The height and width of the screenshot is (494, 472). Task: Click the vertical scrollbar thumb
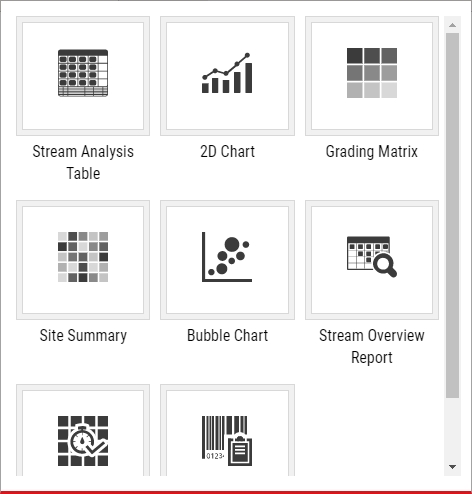click(452, 215)
